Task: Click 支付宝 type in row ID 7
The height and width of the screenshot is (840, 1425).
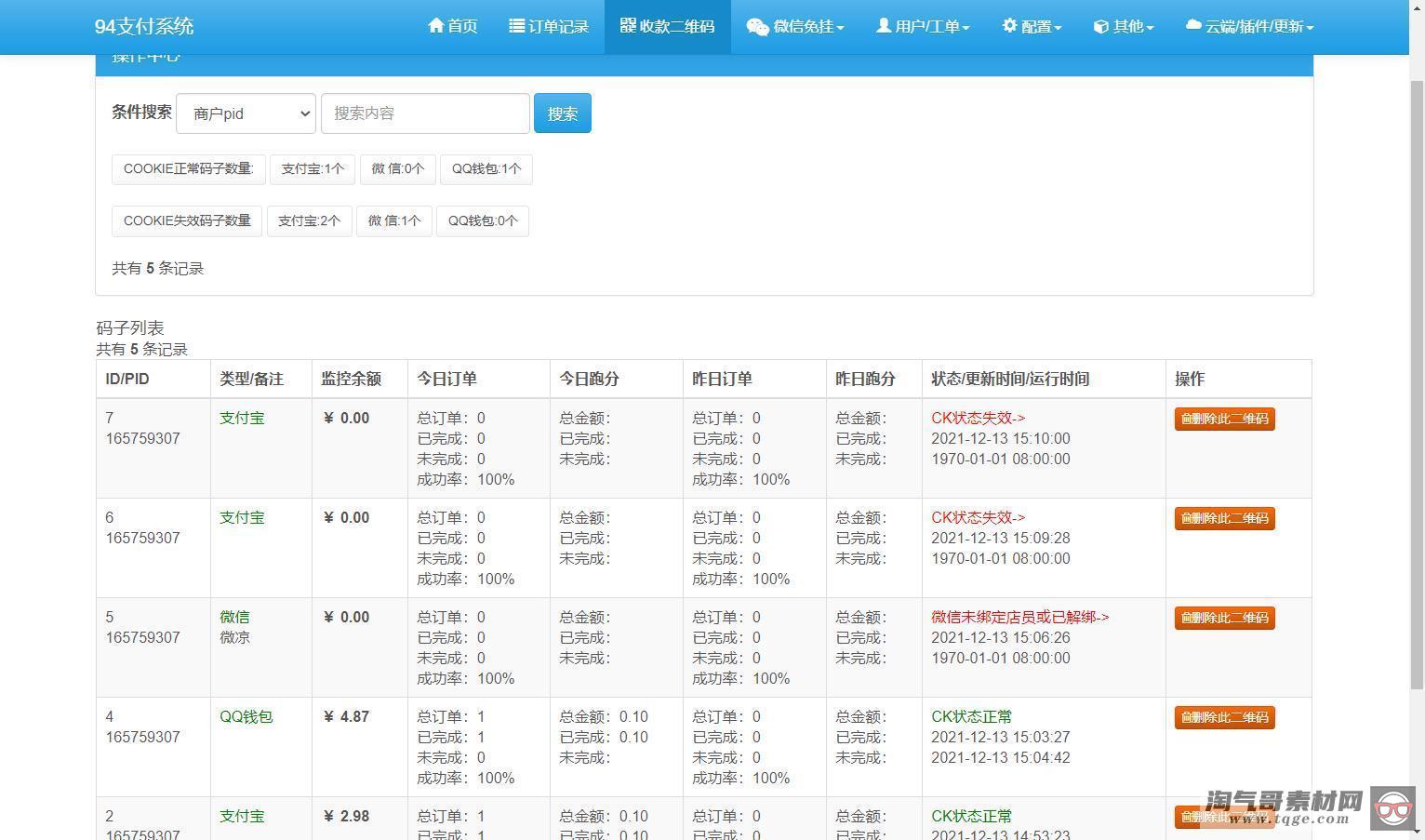Action: pyautogui.click(x=242, y=419)
